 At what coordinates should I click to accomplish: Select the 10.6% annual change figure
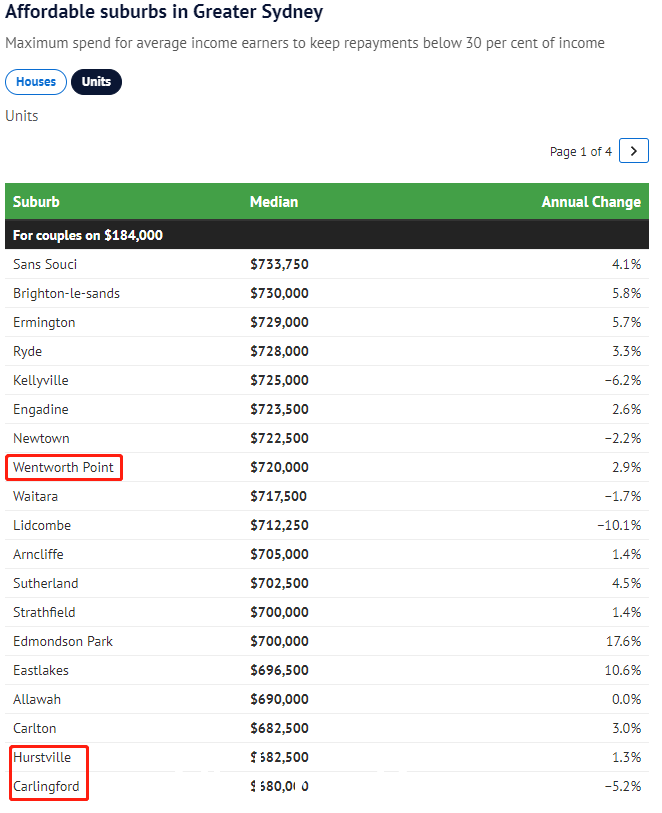pos(623,670)
